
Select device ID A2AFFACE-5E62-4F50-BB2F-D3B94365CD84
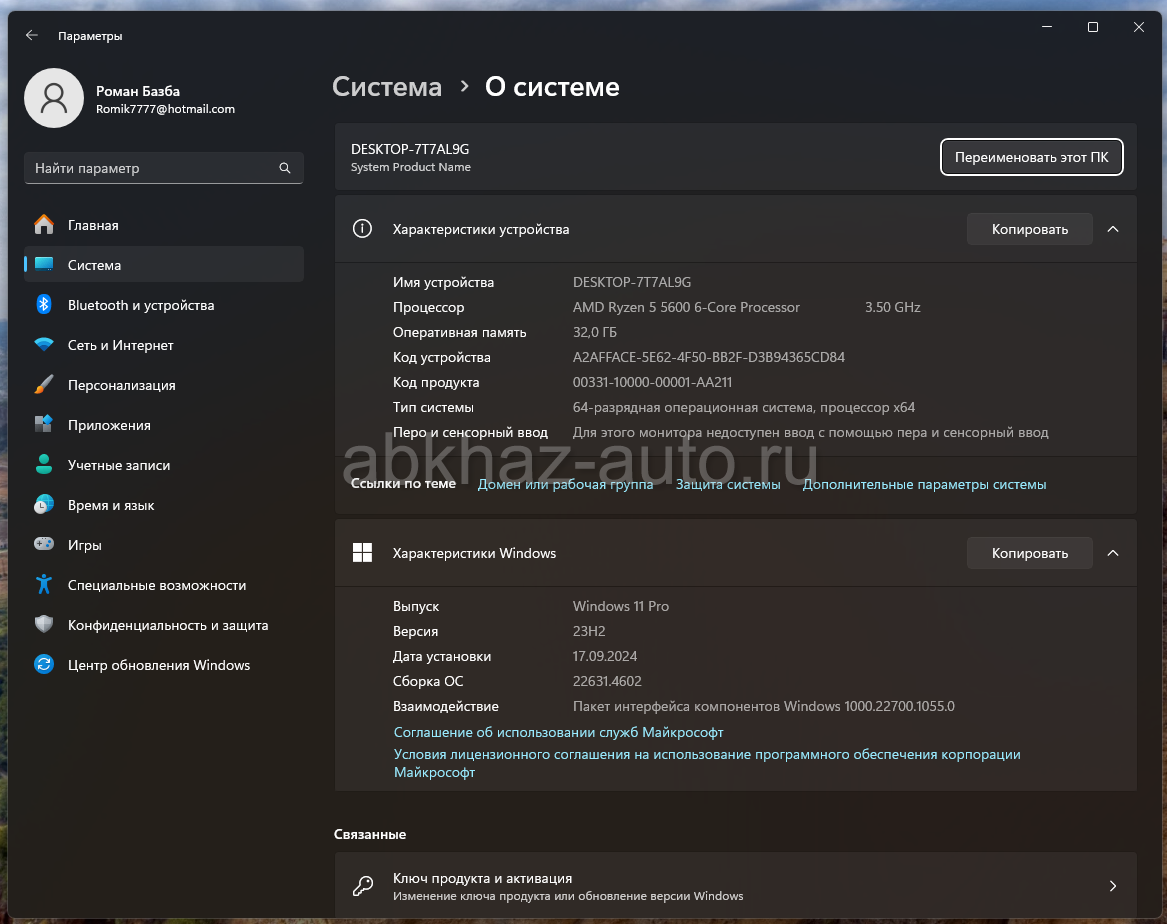click(709, 357)
